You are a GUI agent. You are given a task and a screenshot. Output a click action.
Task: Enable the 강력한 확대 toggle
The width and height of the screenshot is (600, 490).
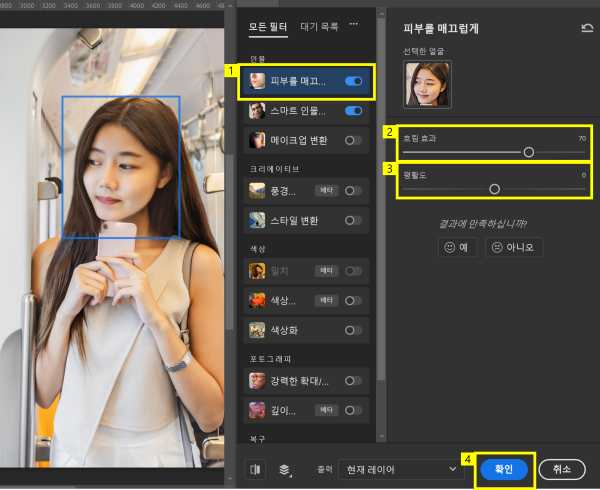click(x=354, y=381)
